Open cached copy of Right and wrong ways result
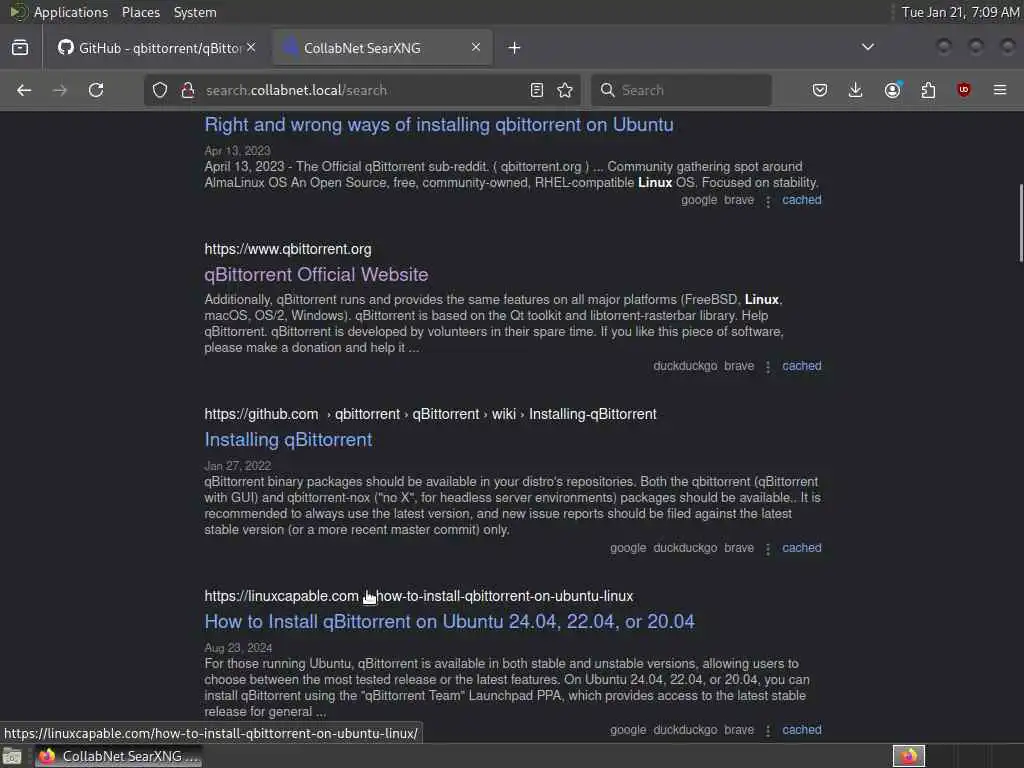The height and width of the screenshot is (768, 1024). tap(802, 200)
